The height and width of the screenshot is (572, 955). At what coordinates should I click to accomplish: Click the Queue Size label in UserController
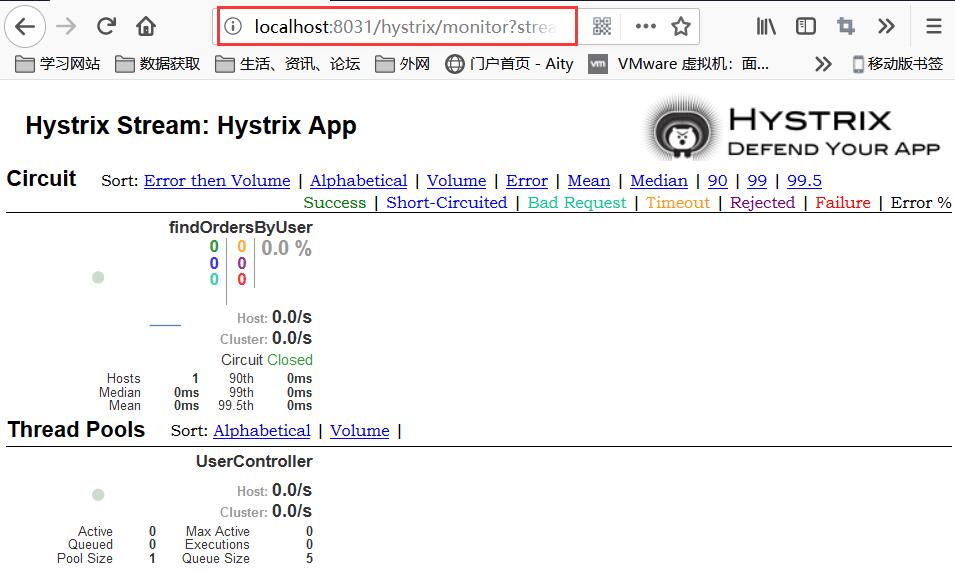tap(216, 559)
